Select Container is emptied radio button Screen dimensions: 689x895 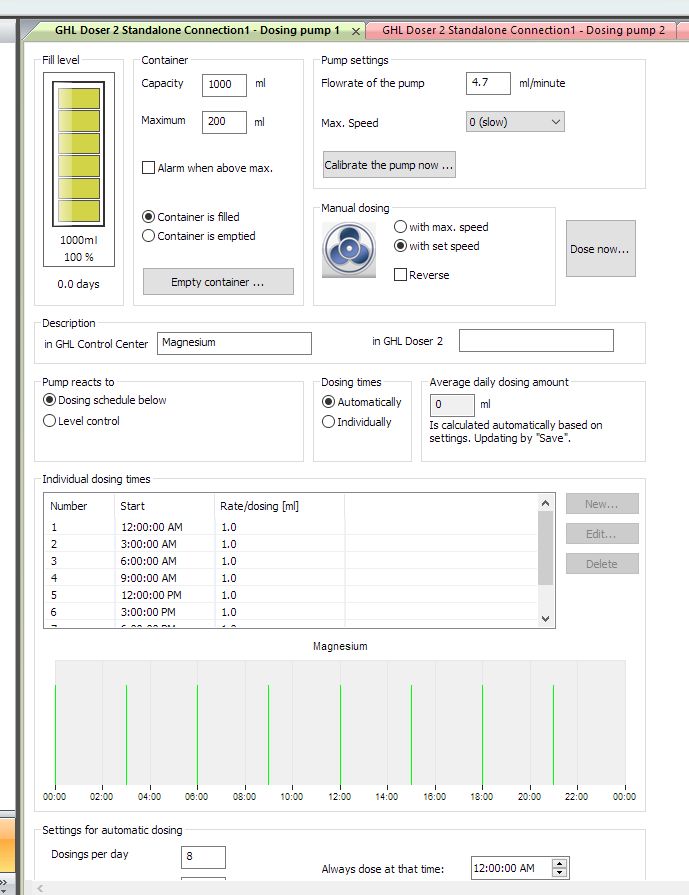pyautogui.click(x=148, y=236)
